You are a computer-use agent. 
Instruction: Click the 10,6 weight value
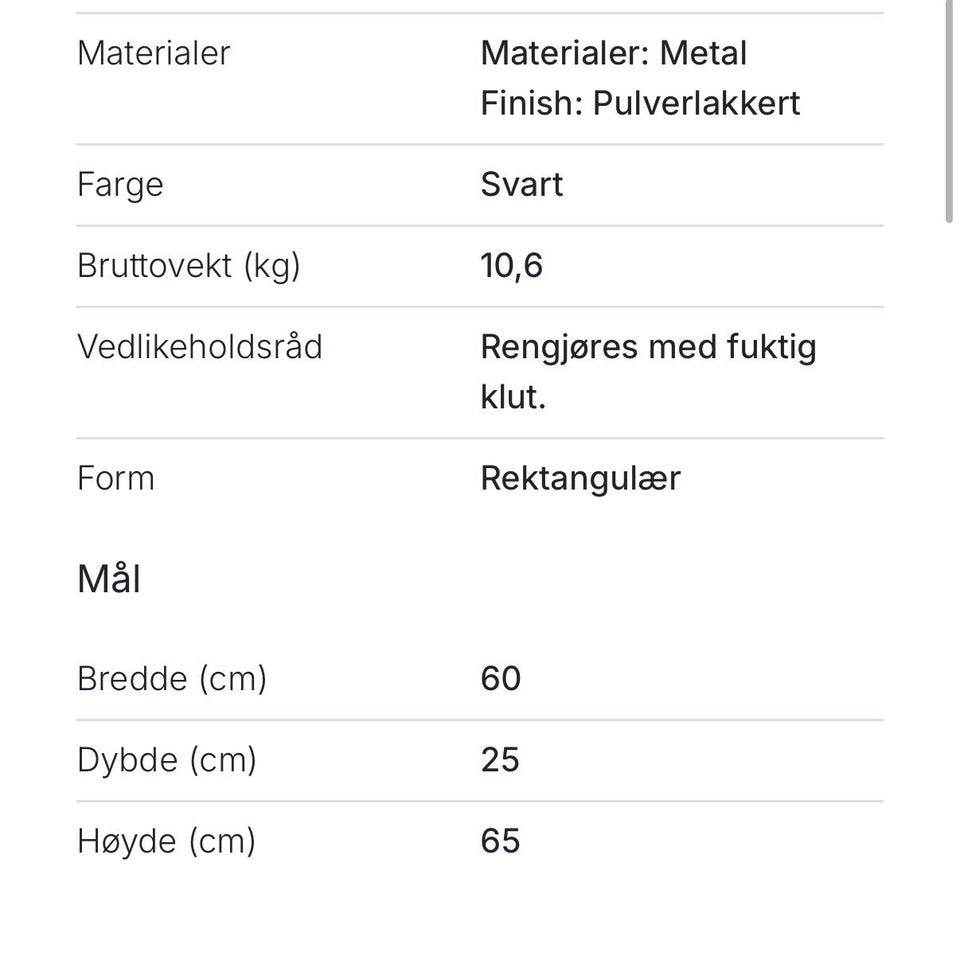pos(512,266)
